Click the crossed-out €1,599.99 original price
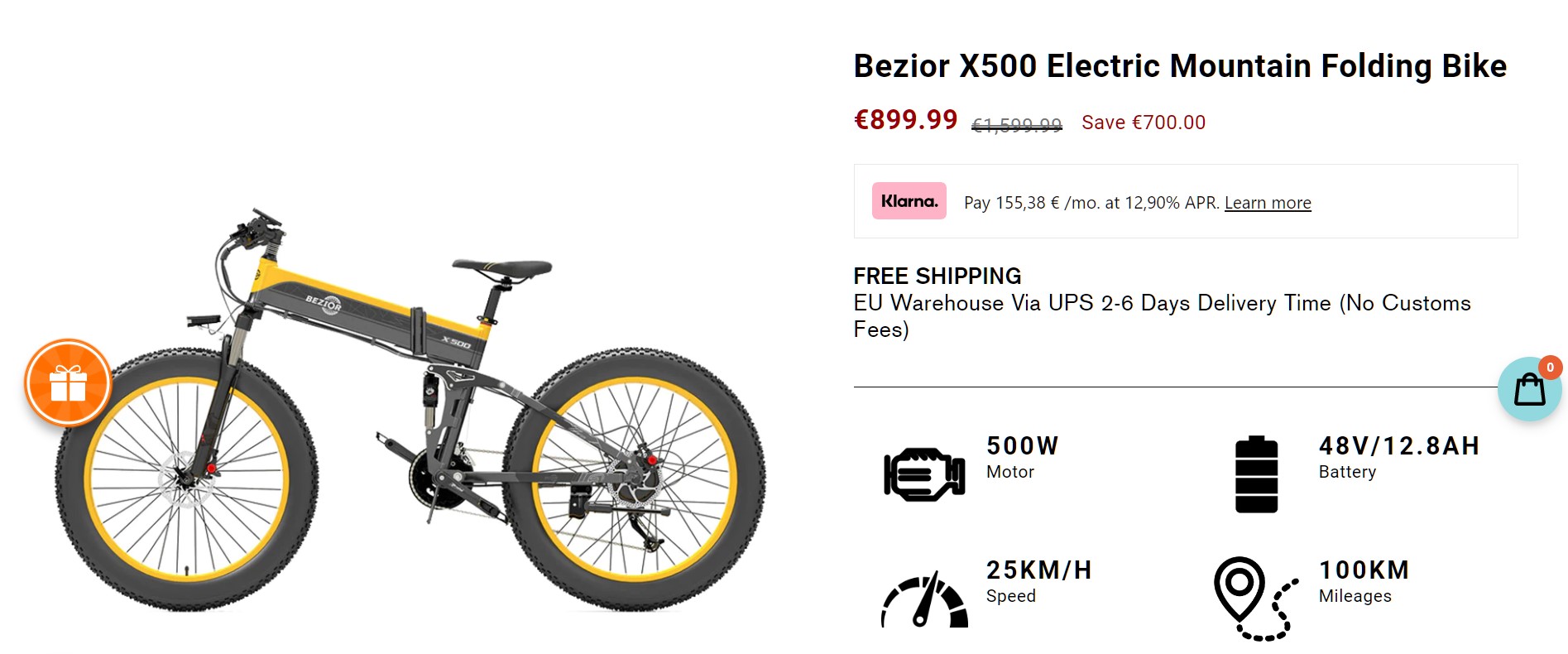 point(1017,124)
